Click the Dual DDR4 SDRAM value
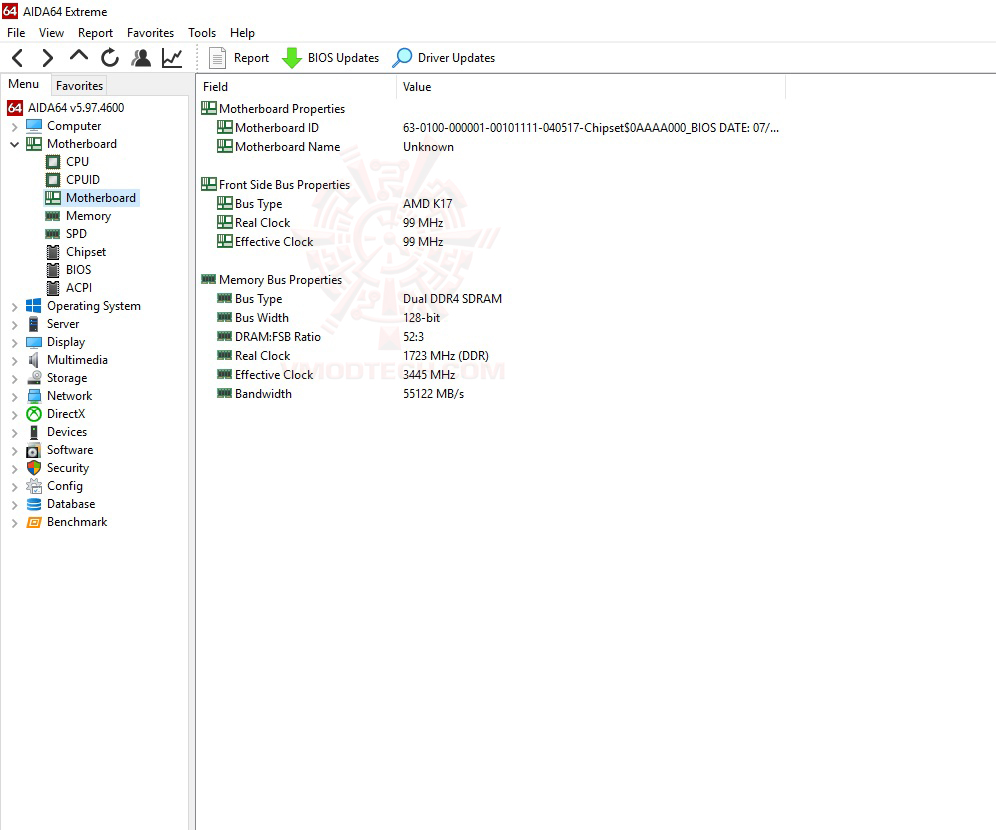 452,298
